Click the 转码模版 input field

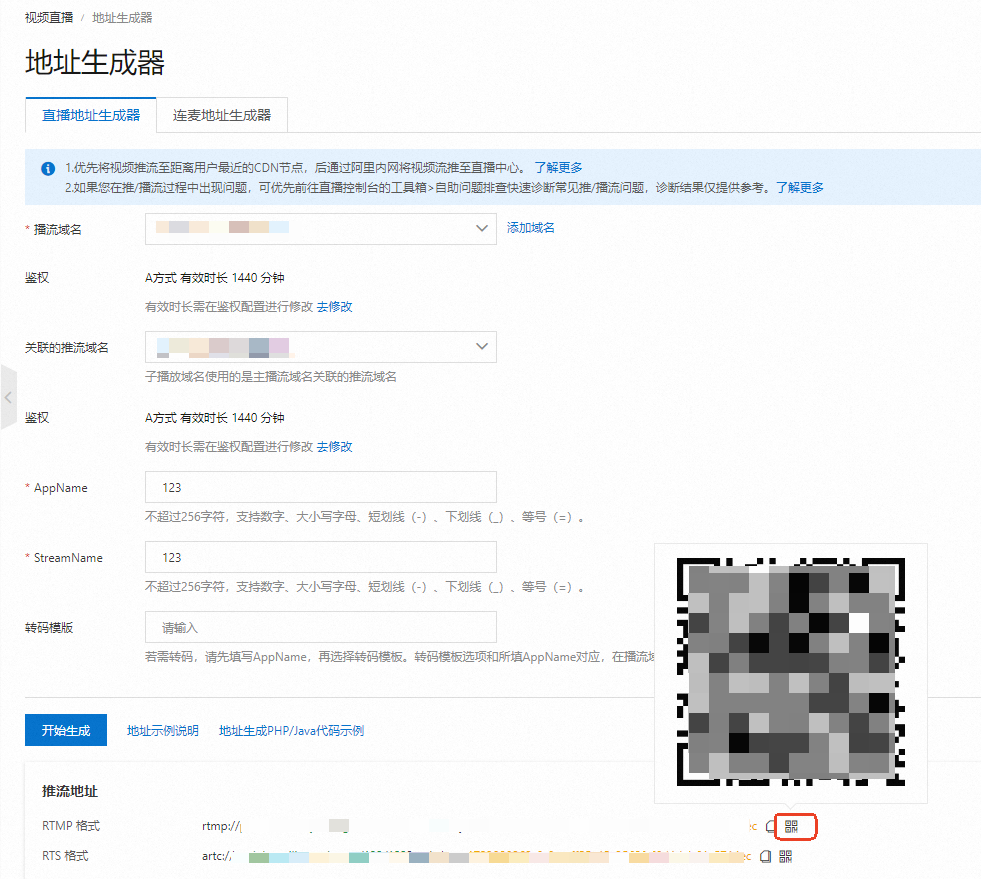pyautogui.click(x=320, y=627)
